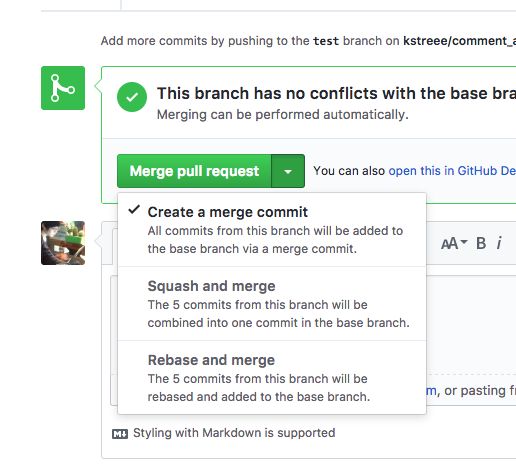
Task: Follow the open this in GitHub Desktop link
Action: 452,171
